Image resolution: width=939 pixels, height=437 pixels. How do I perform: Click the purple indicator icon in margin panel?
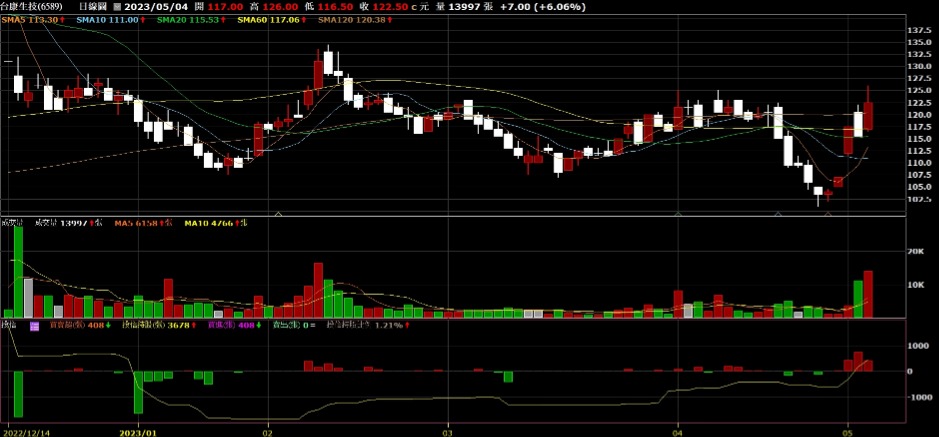(35, 325)
